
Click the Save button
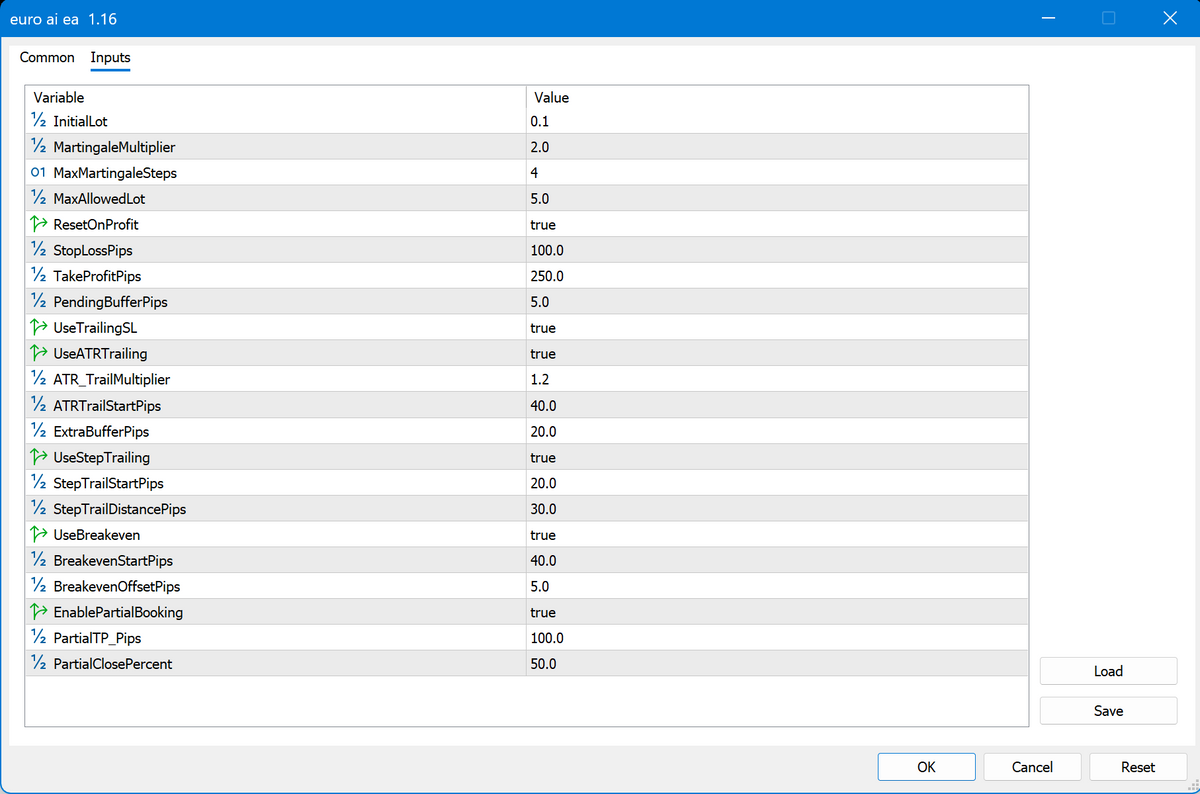click(1108, 710)
